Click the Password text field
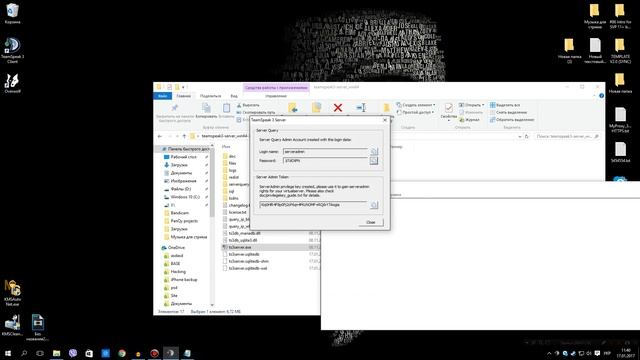This screenshot has width=640, height=360. 325,161
